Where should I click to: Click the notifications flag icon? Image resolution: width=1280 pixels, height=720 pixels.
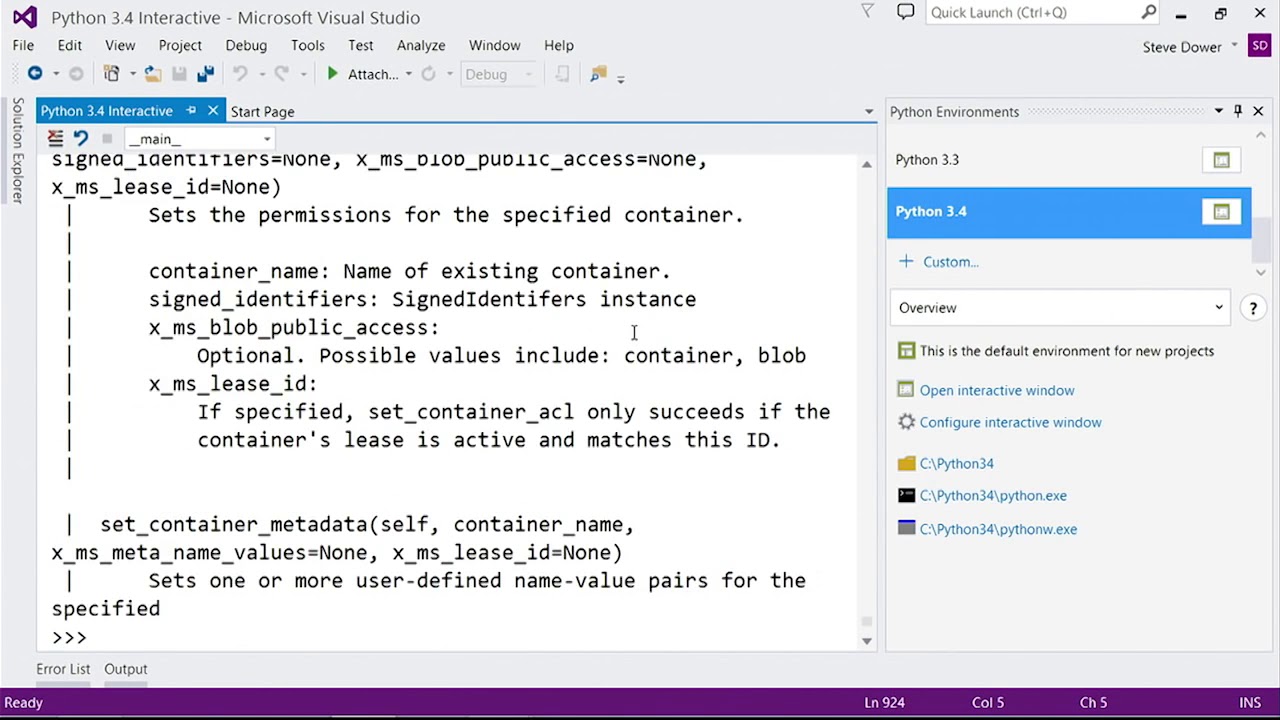(x=868, y=12)
